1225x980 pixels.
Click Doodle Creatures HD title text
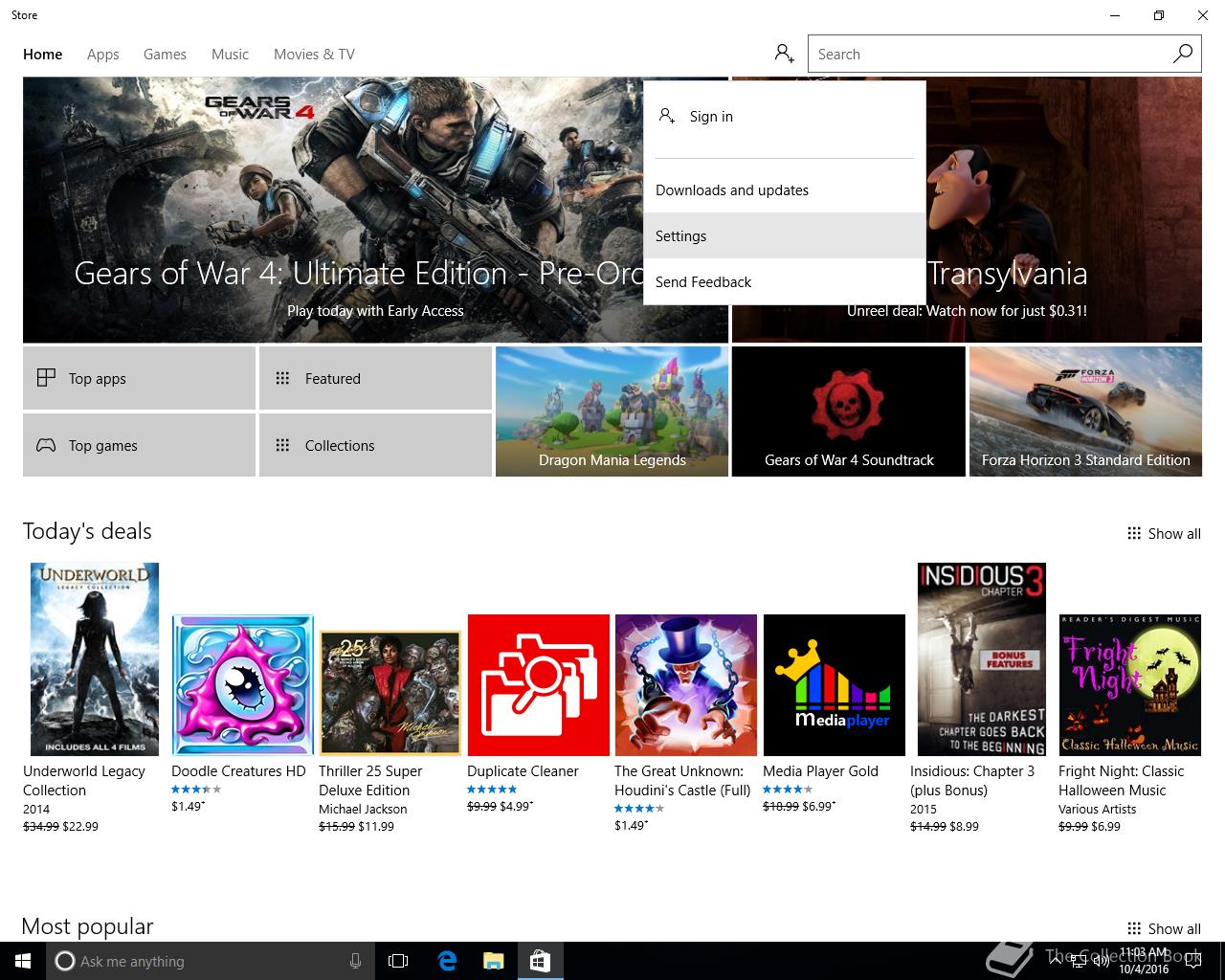click(x=238, y=771)
